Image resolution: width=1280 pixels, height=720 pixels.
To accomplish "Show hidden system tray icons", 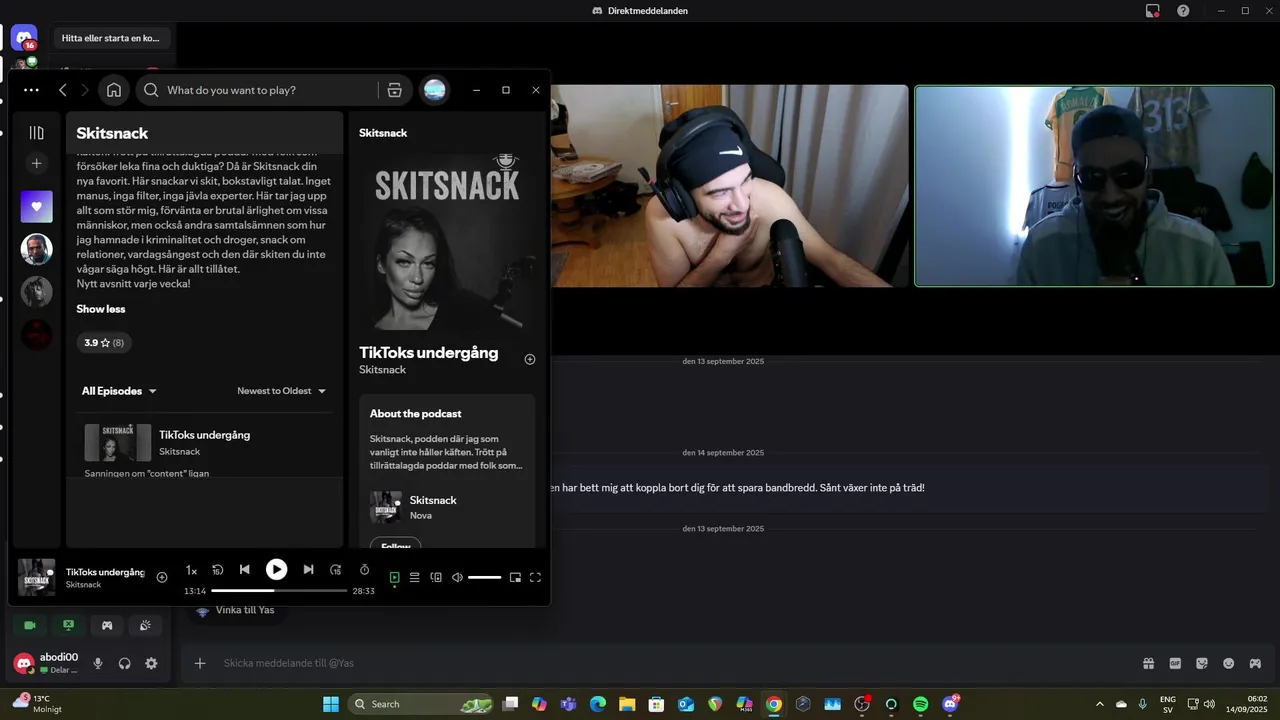I will coord(1100,704).
